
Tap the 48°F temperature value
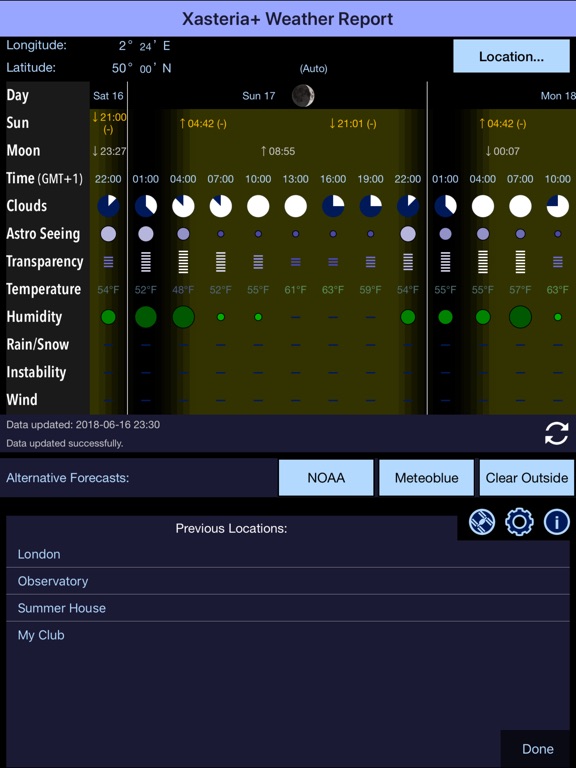point(183,289)
